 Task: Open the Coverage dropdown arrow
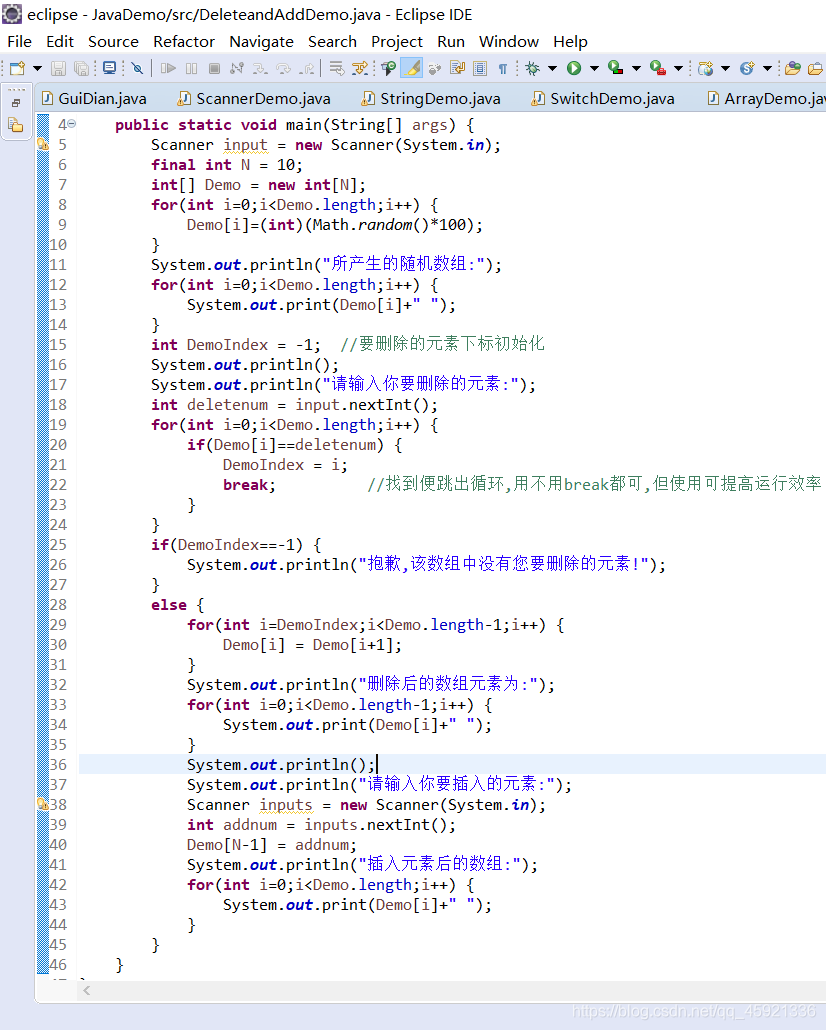[636, 68]
